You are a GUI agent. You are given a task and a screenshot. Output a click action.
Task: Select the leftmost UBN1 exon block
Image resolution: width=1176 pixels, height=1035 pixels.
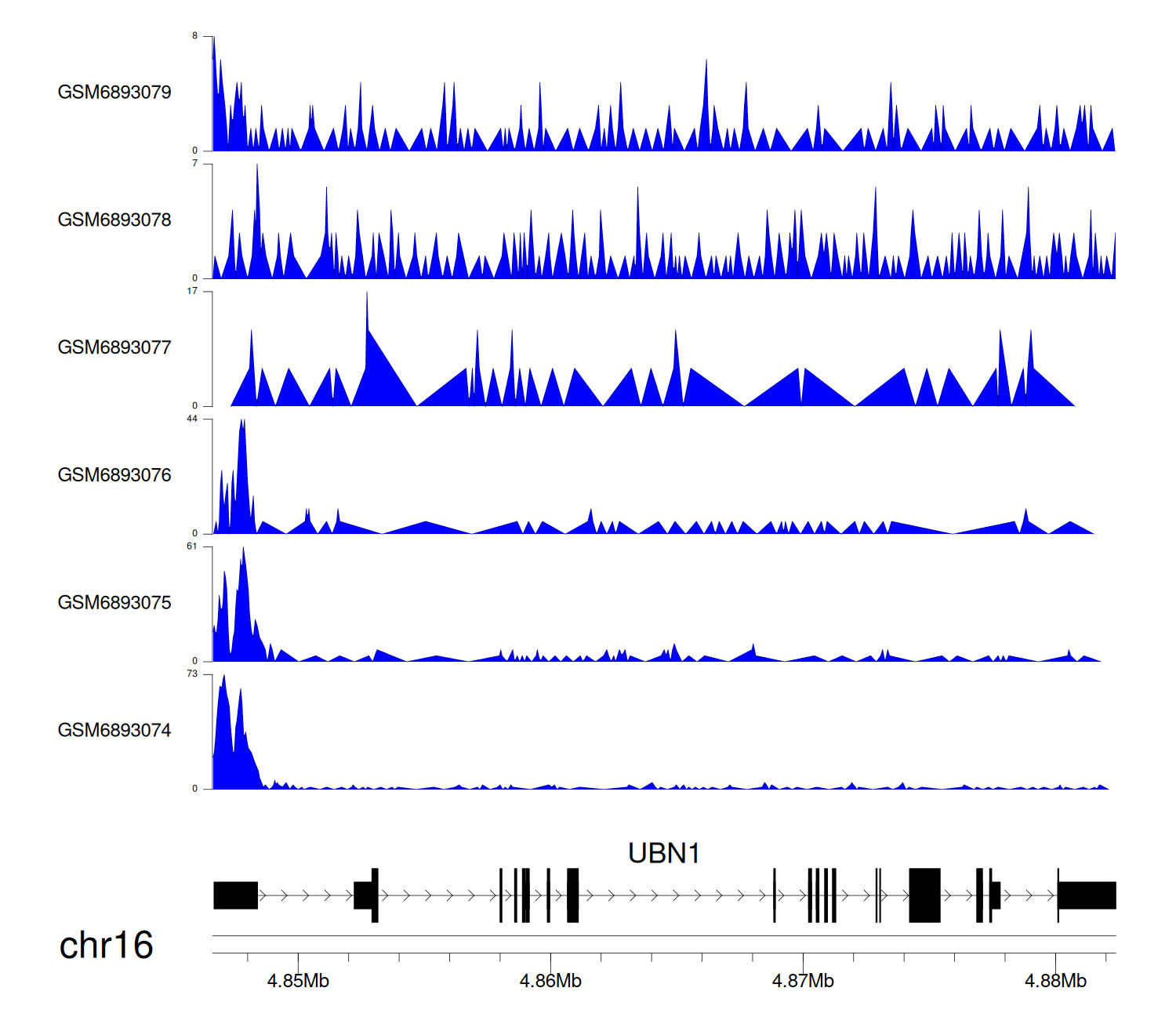pos(235,895)
